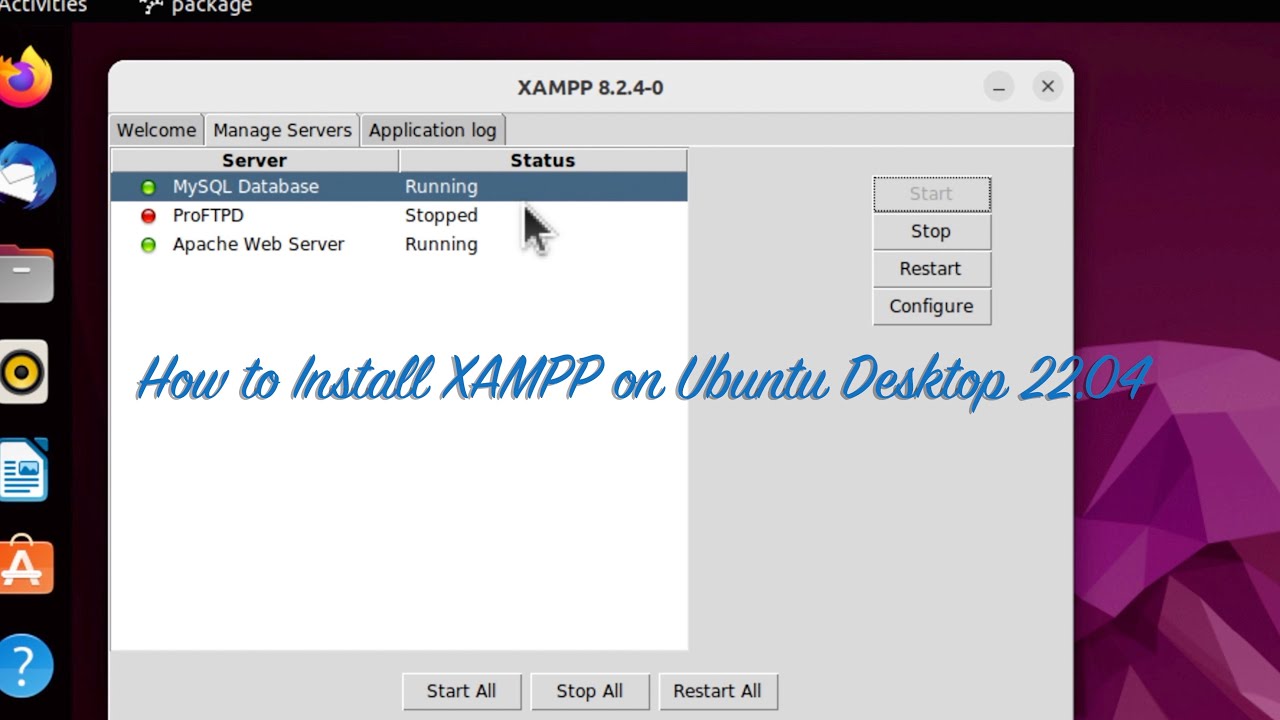Screen dimensions: 1280x720
Task: Launch LibreOffice Writer from the dock
Action: coord(24,470)
